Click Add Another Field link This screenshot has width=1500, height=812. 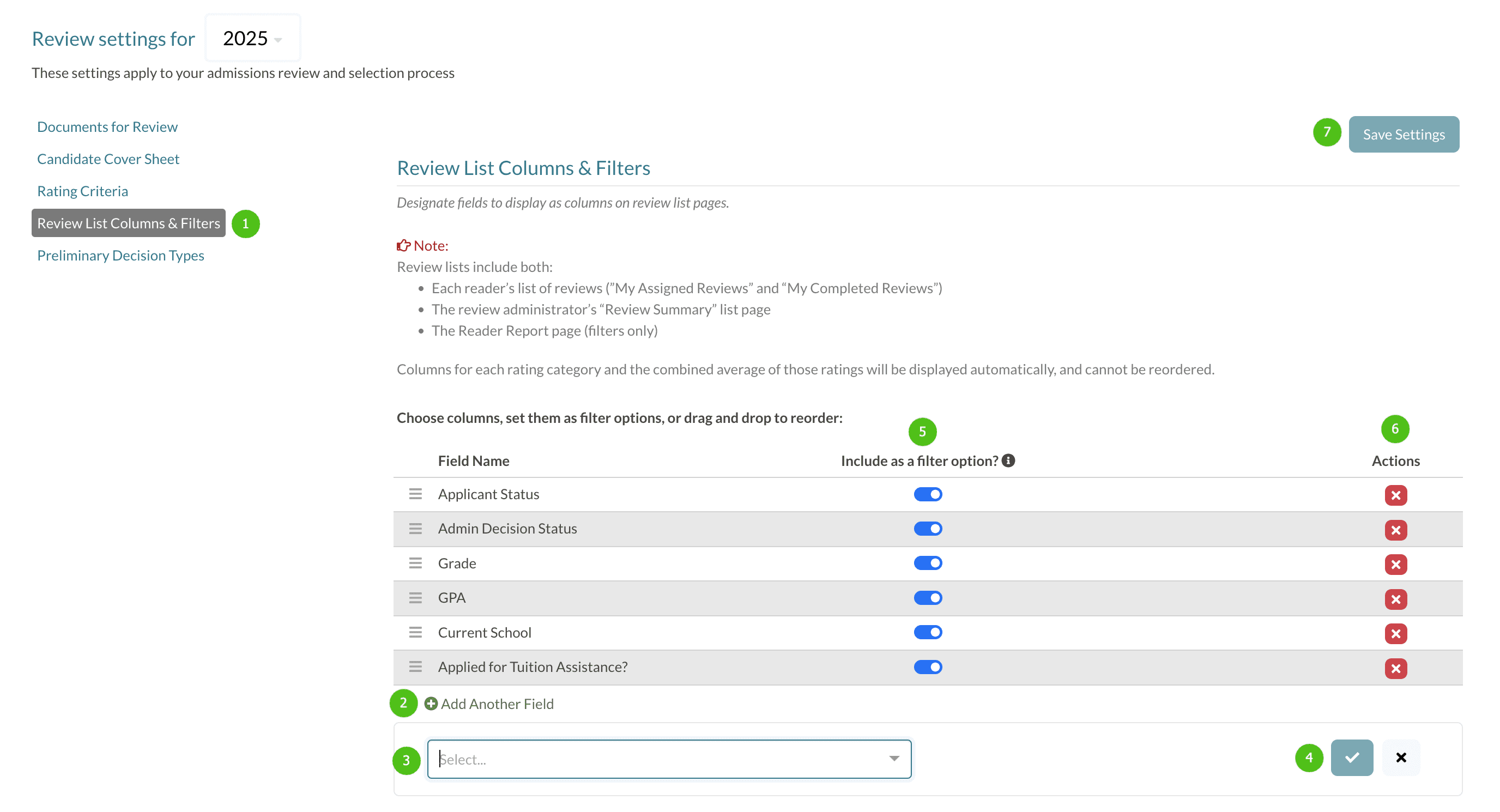pos(489,704)
